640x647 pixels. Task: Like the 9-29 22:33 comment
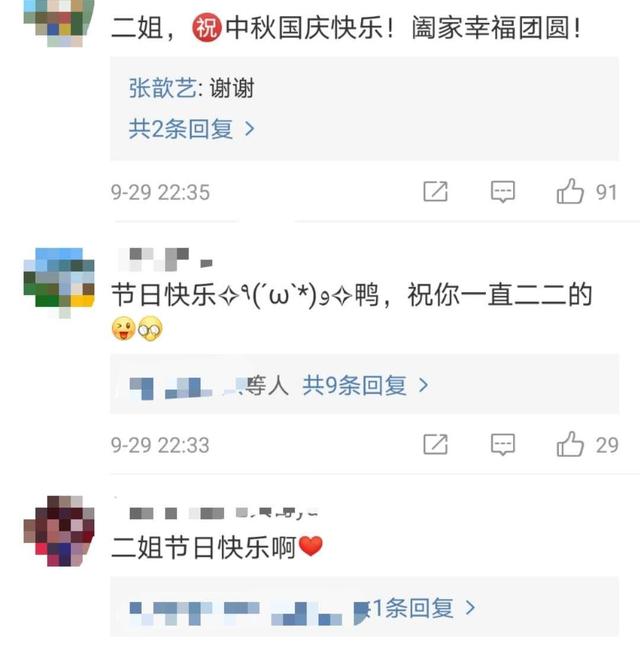(570, 444)
